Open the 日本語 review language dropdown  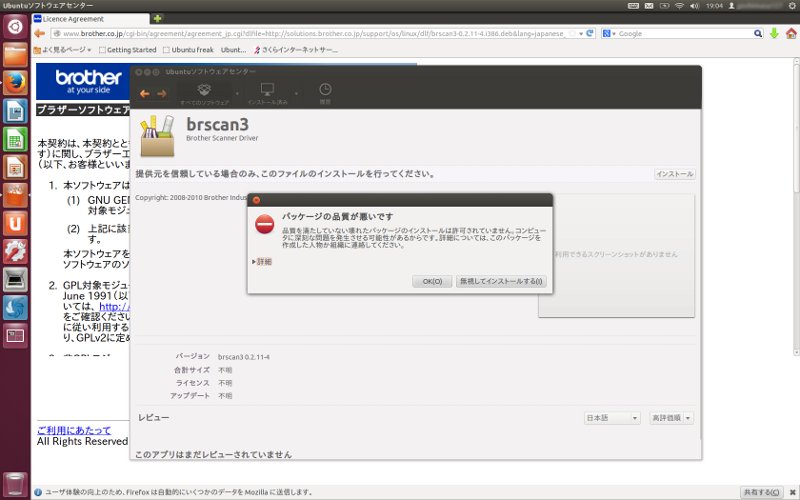click(612, 418)
